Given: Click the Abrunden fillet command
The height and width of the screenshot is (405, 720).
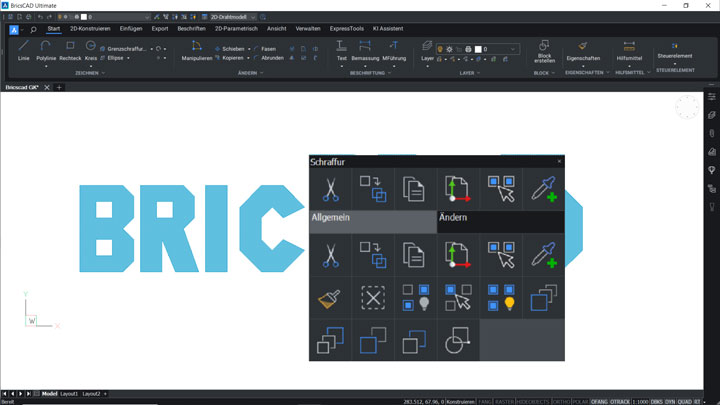Looking at the screenshot, I should pyautogui.click(x=269, y=58).
